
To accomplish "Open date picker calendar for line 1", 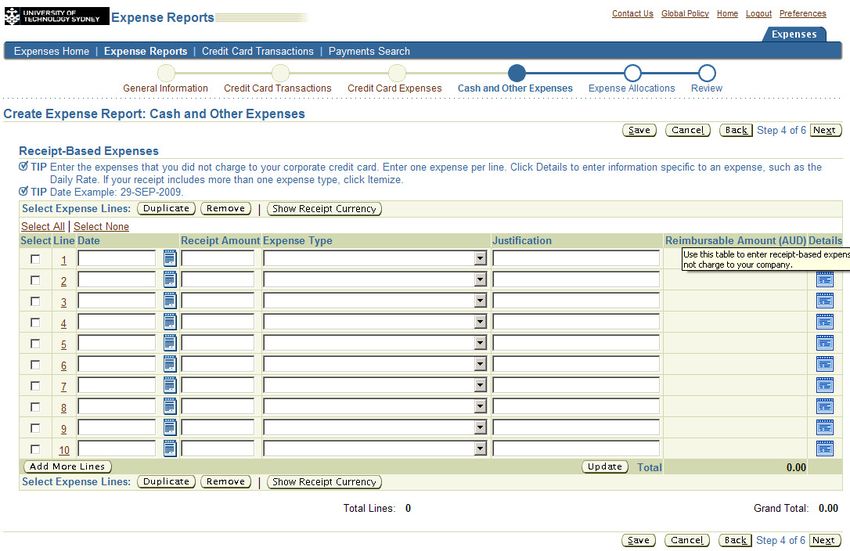I will 170,258.
